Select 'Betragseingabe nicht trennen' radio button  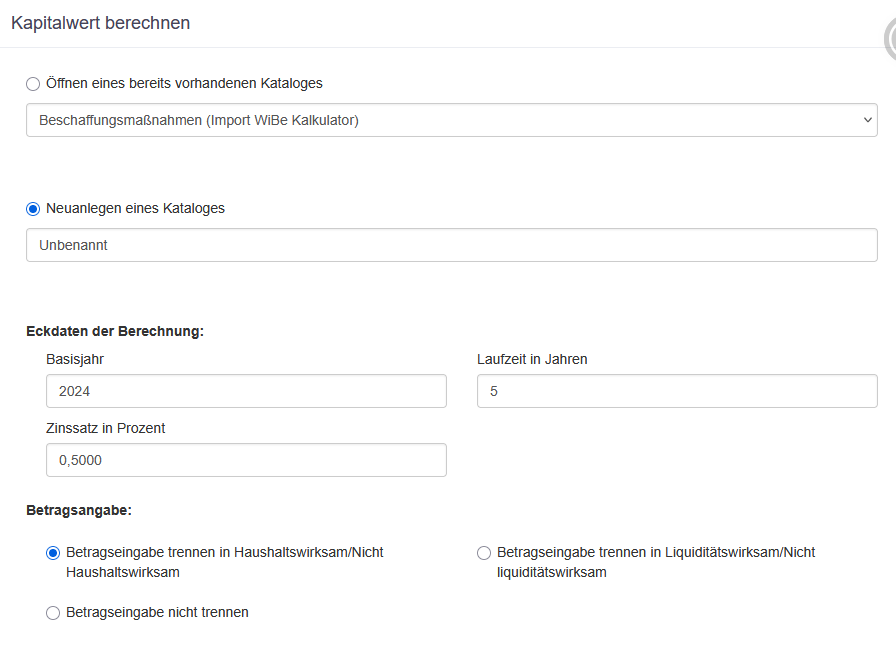click(x=53, y=613)
